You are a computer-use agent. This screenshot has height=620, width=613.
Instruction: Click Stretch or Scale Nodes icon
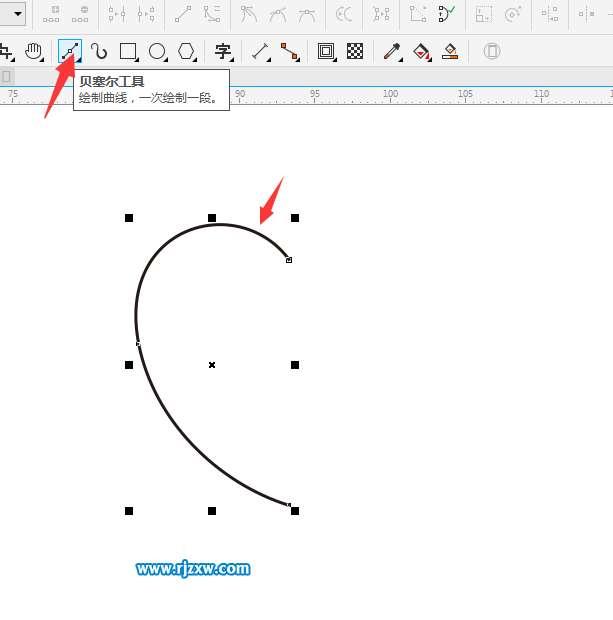[x=484, y=14]
